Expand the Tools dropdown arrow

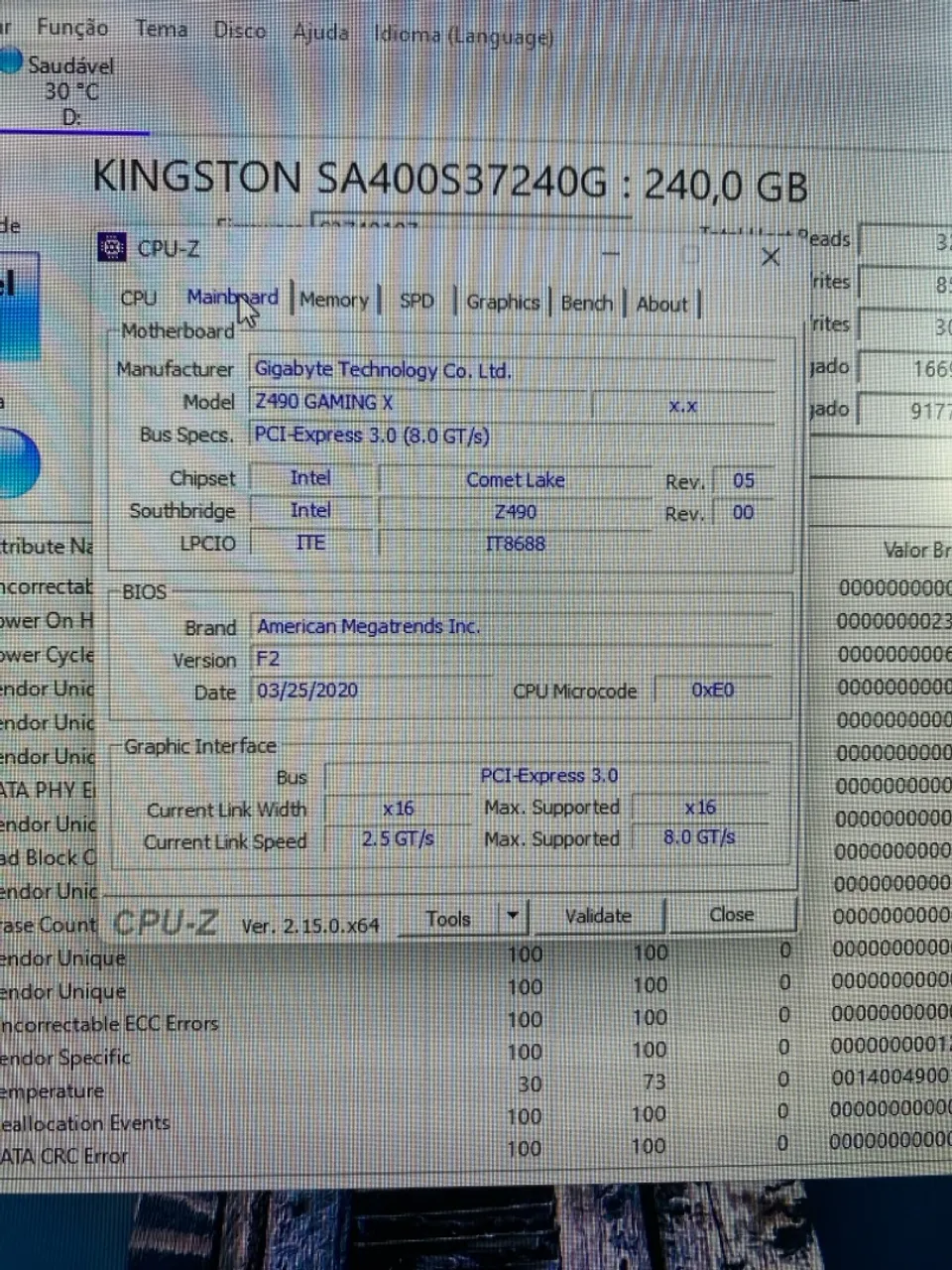[x=513, y=917]
